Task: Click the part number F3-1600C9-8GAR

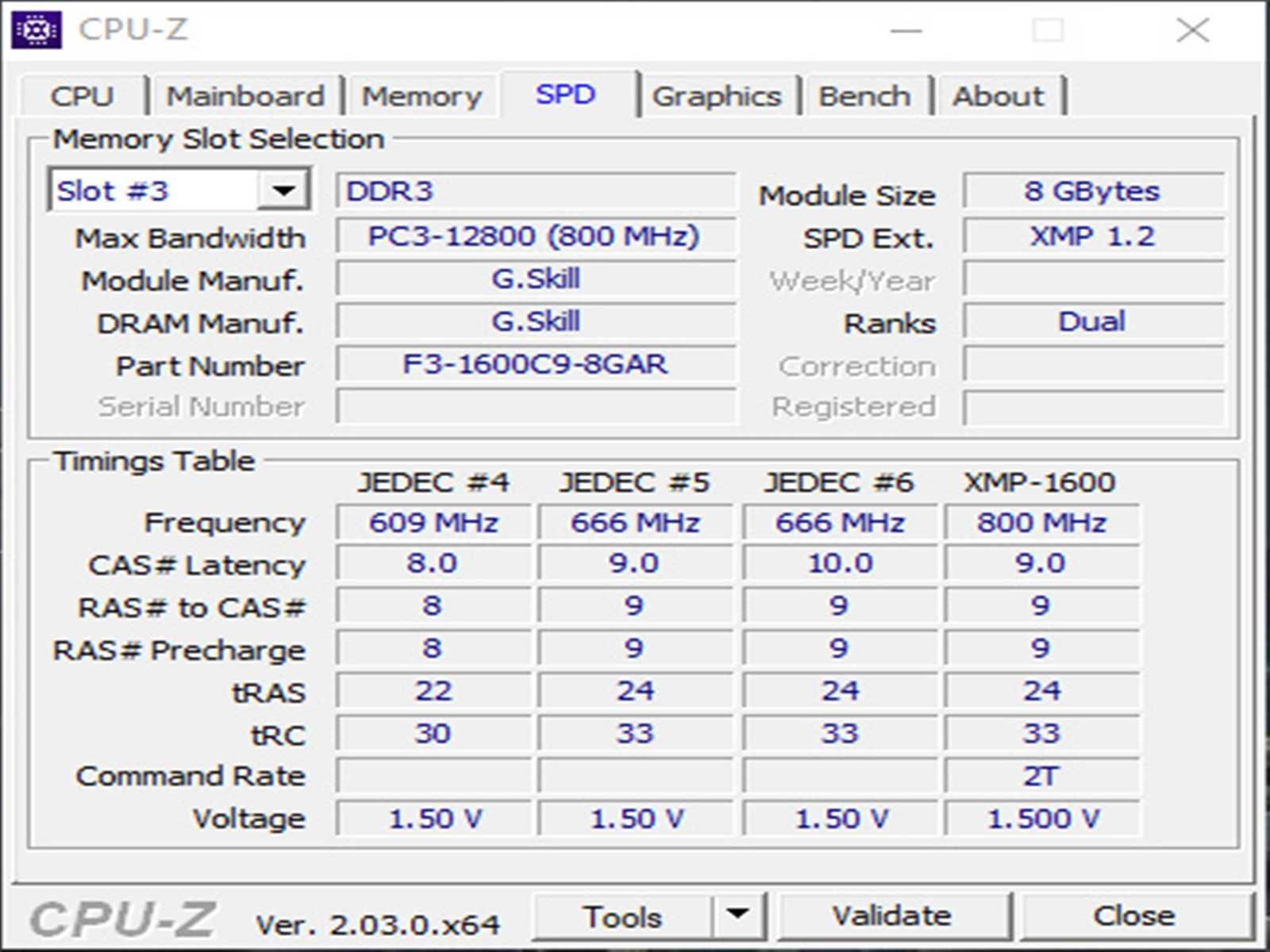Action: pyautogui.click(x=536, y=364)
